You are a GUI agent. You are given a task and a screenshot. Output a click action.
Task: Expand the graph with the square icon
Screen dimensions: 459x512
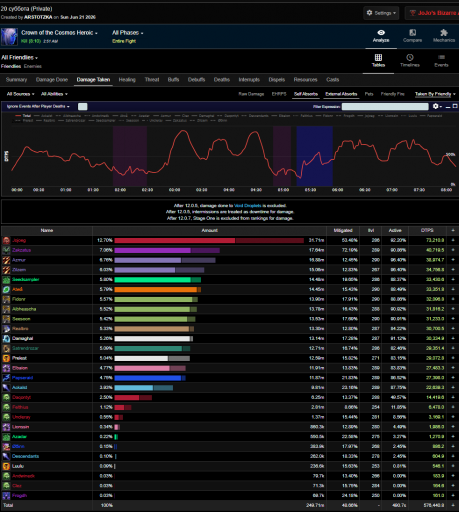pos(455,106)
